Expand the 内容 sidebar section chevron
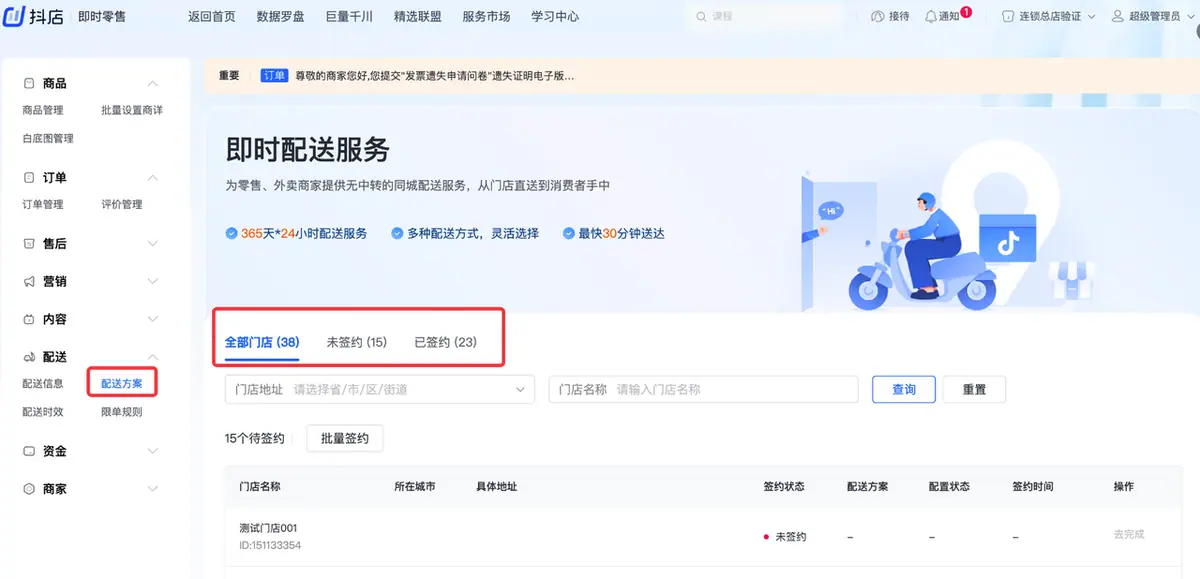This screenshot has width=1200, height=579. coord(153,320)
